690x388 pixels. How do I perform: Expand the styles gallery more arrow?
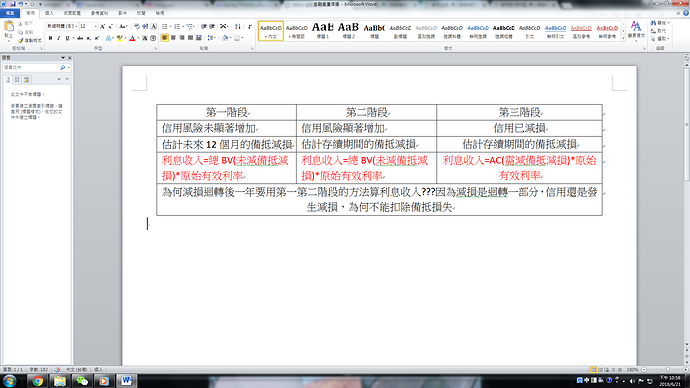point(623,39)
